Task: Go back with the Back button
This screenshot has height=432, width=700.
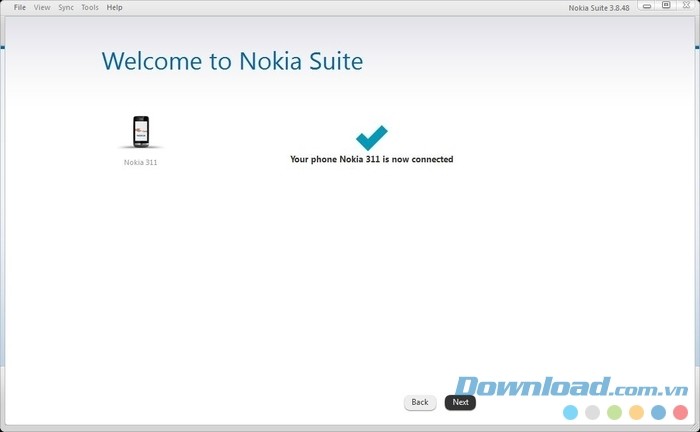Action: point(420,402)
